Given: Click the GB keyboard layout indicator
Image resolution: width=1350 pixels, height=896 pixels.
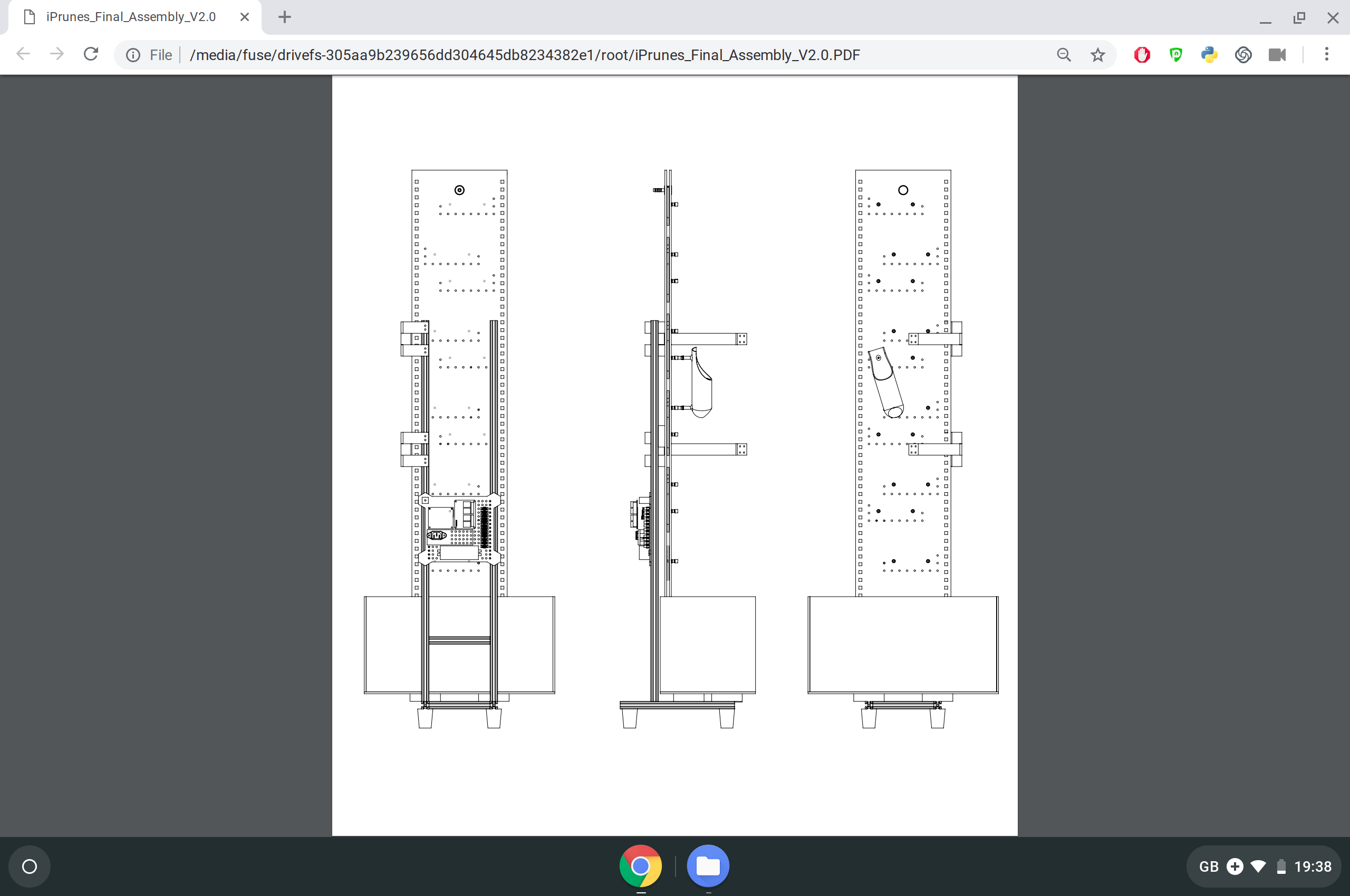Looking at the screenshot, I should pos(1208,866).
